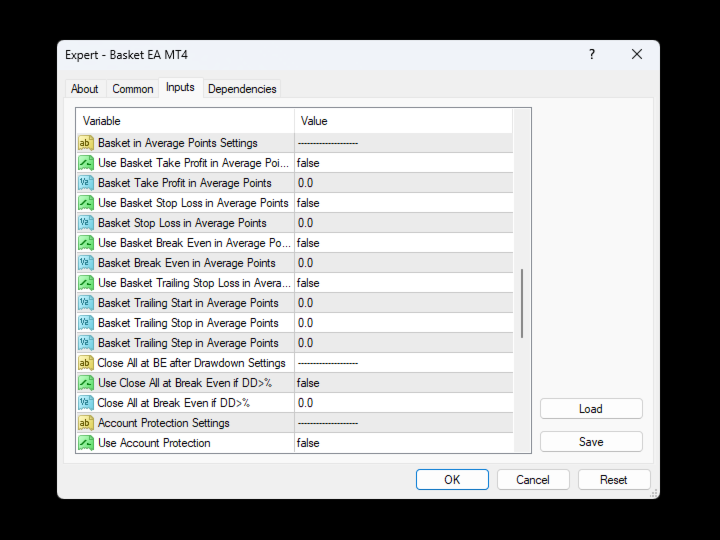Click the boolean icon for Use Basket Trailing Stop Loss
The image size is (720, 540).
pos(86,283)
